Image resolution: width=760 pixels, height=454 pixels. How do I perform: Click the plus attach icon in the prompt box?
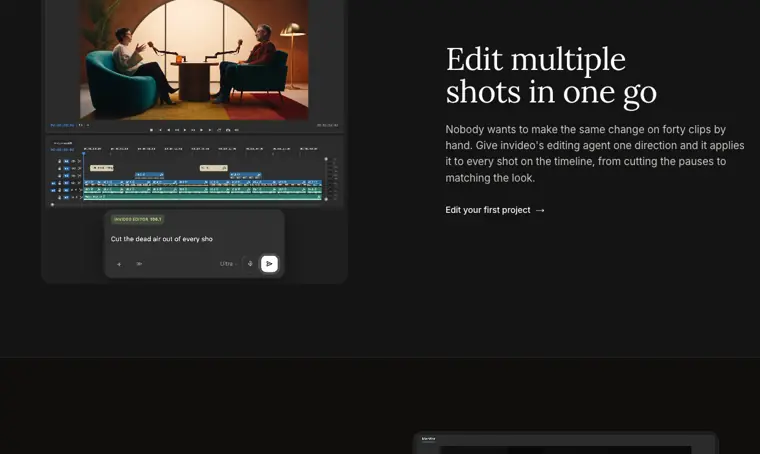119,264
